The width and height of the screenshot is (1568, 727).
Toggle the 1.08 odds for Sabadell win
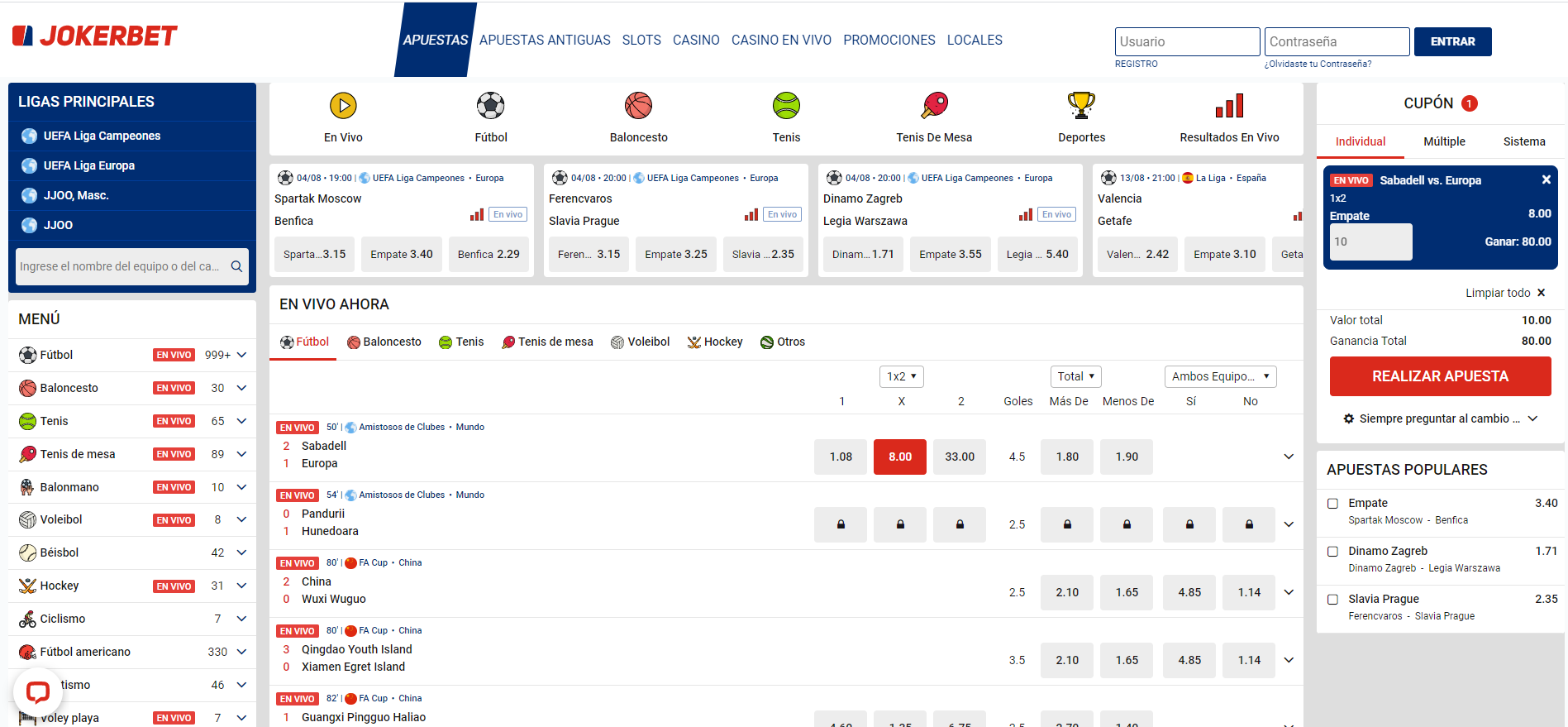click(841, 457)
